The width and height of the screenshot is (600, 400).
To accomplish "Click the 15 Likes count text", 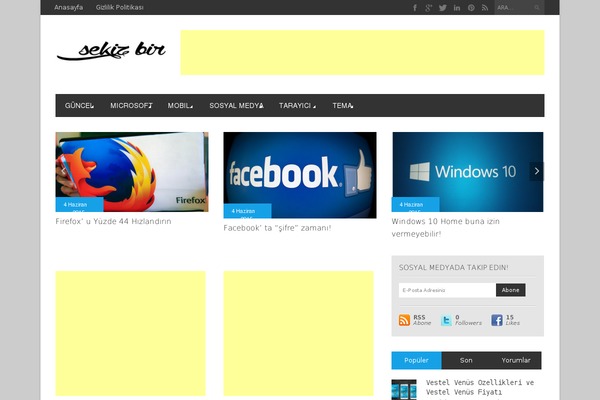I will [513, 320].
